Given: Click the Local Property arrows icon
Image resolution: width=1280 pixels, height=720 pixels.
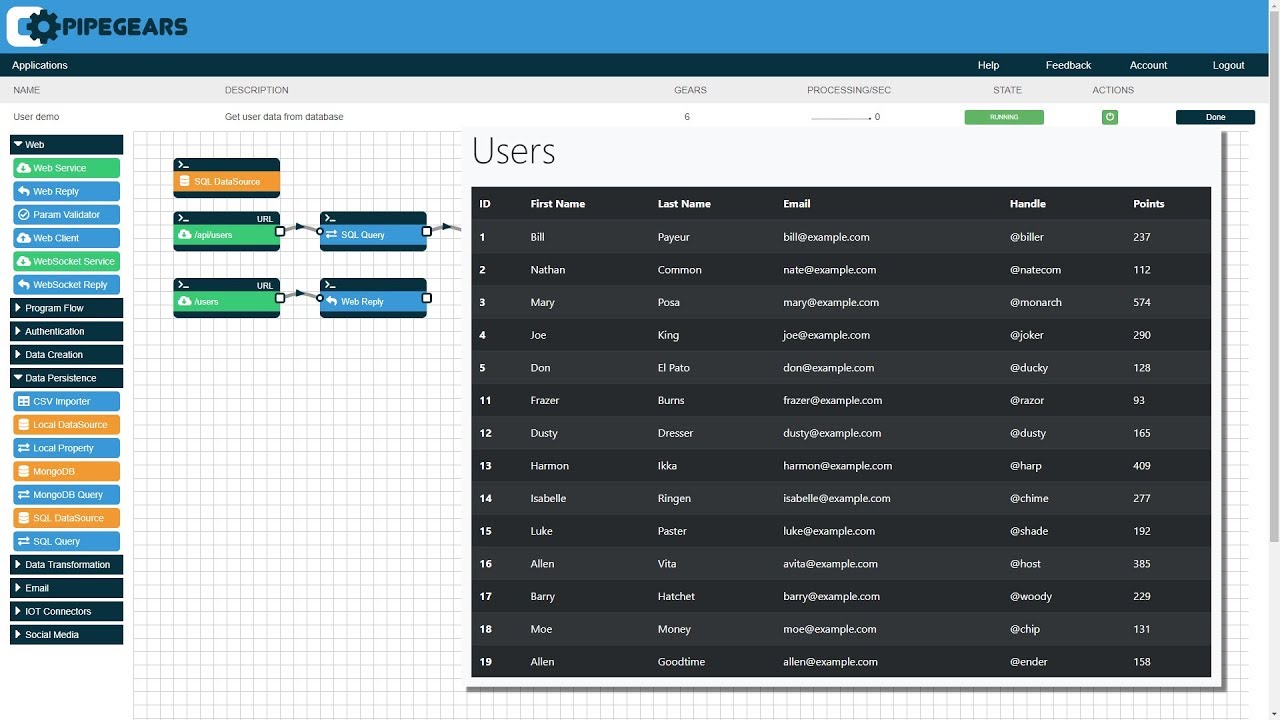Looking at the screenshot, I should point(24,448).
